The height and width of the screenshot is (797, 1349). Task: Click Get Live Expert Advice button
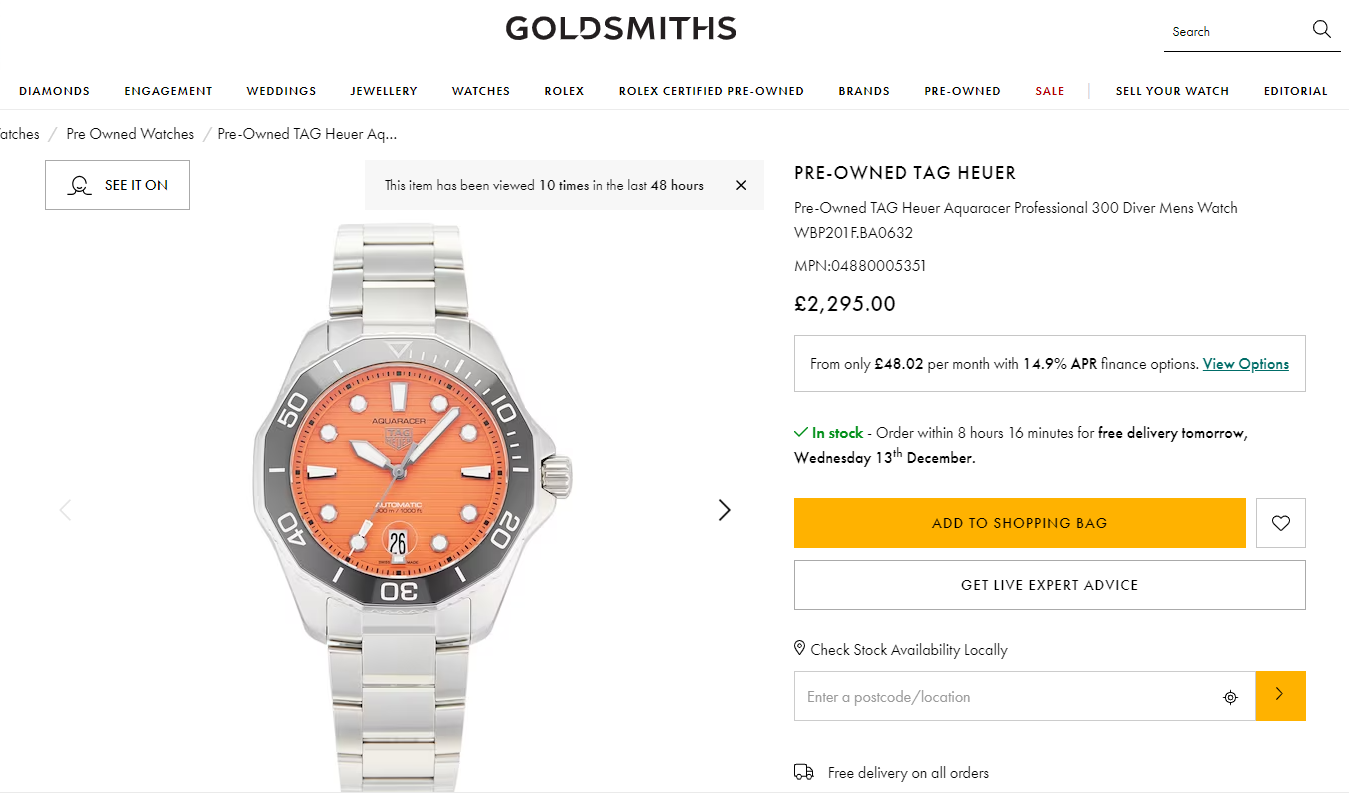tap(1049, 585)
